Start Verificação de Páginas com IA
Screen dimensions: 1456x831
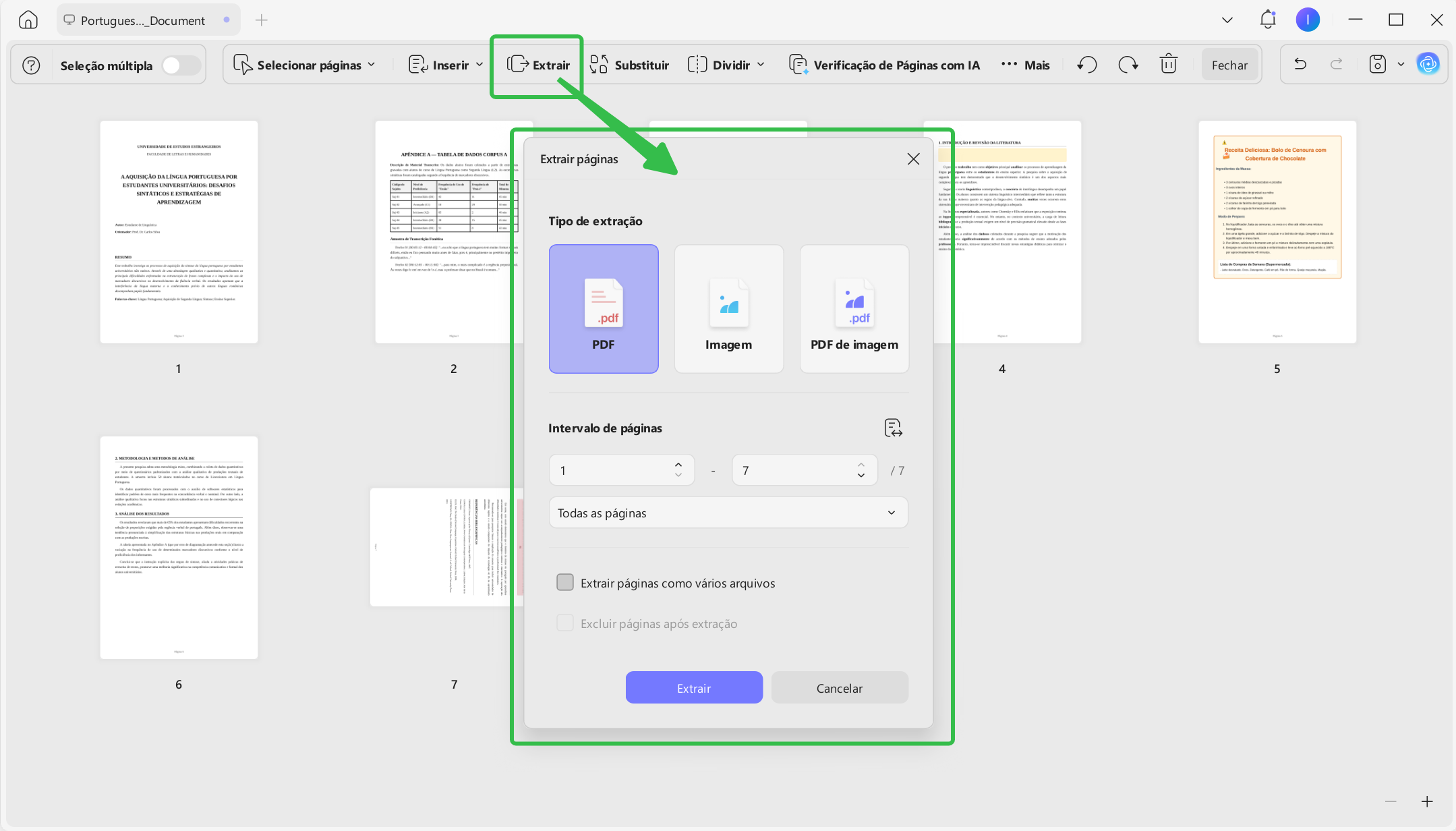click(x=884, y=65)
